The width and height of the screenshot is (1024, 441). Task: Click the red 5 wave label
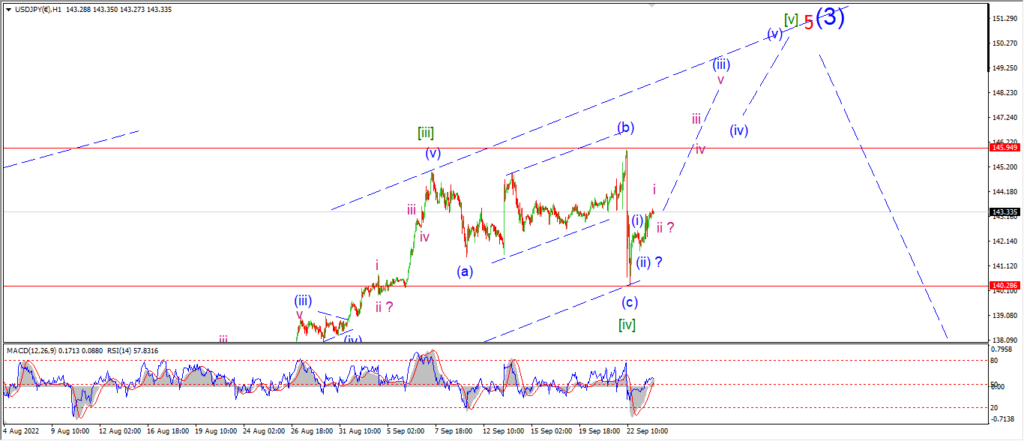(x=808, y=23)
